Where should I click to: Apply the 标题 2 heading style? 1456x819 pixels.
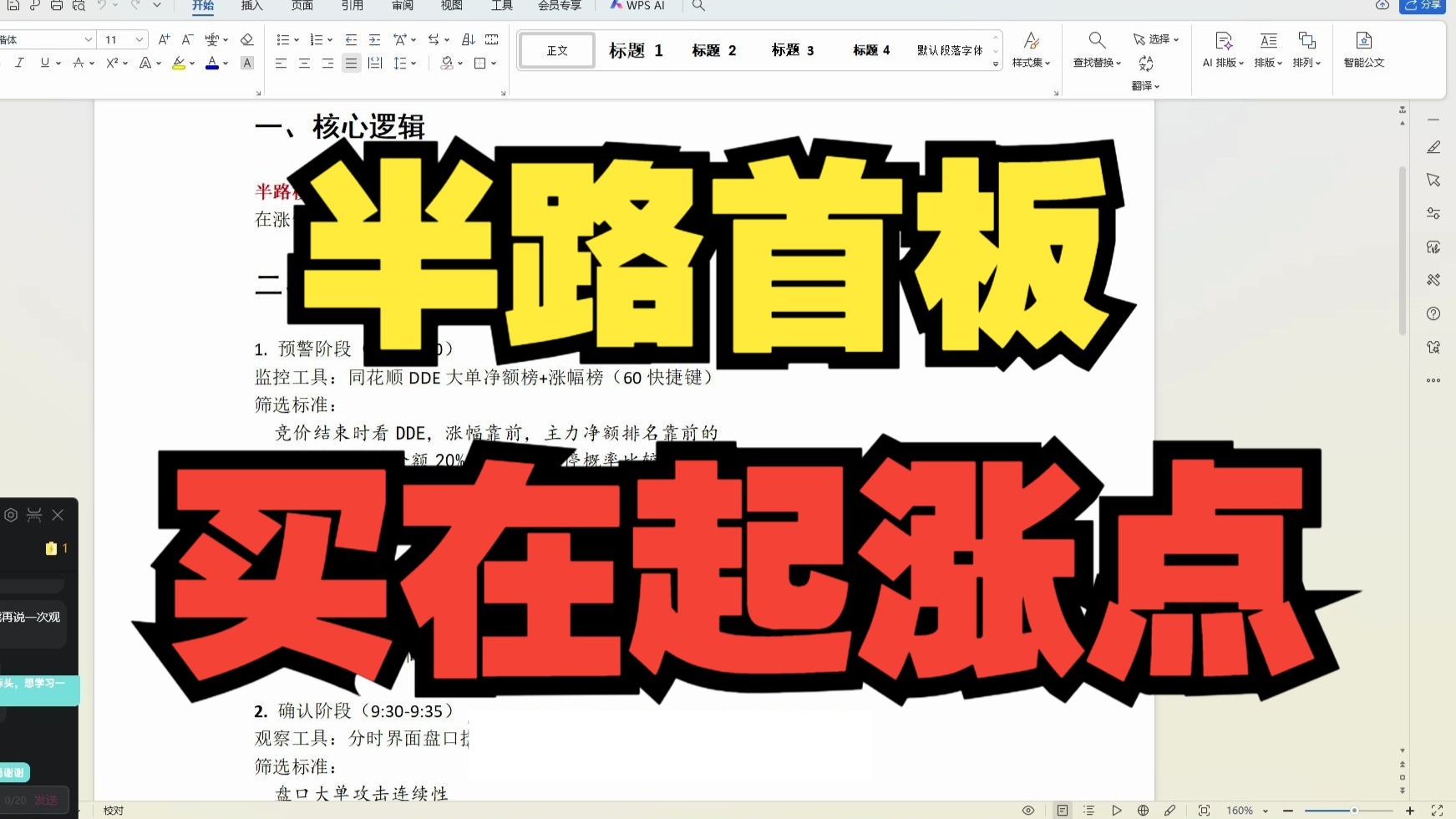[714, 50]
